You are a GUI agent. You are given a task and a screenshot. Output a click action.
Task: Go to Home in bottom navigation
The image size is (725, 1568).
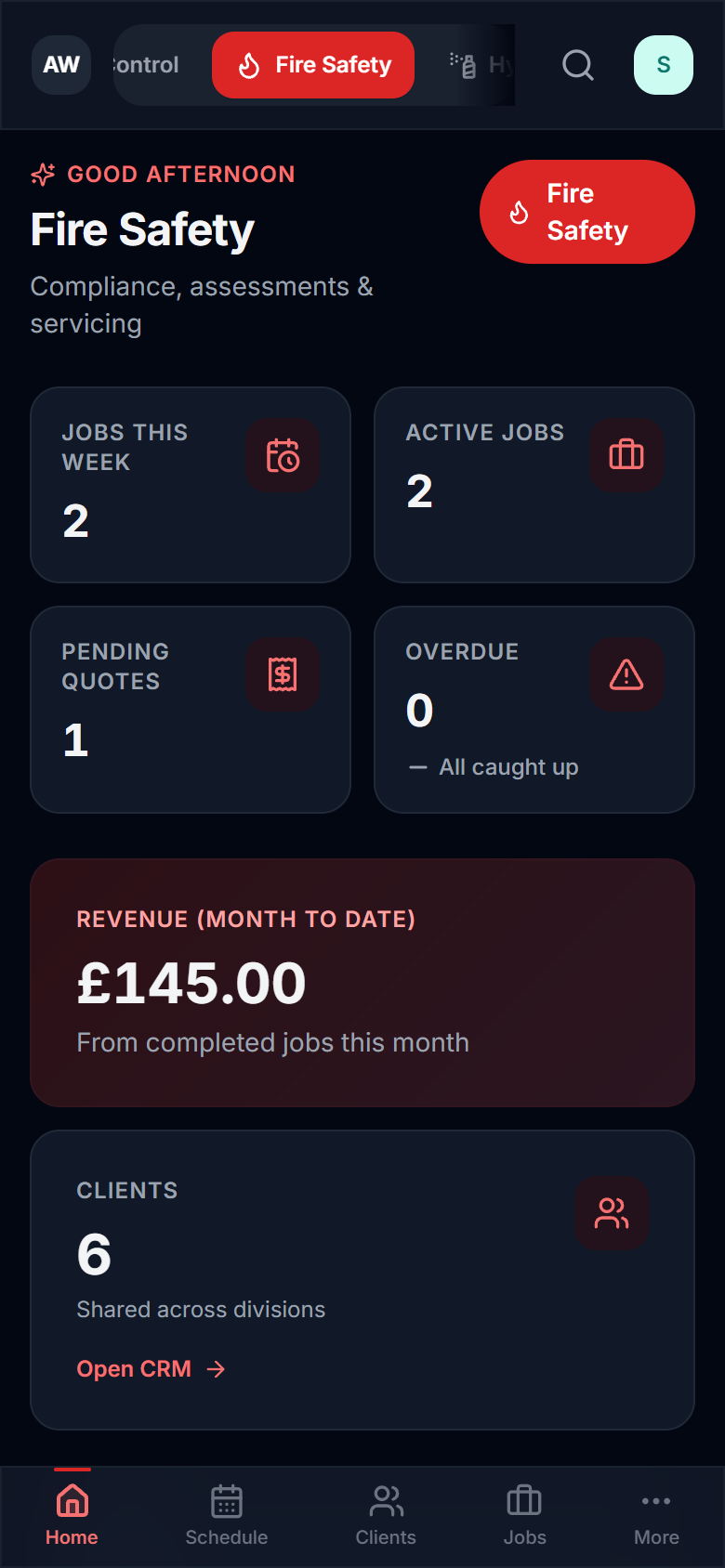coord(72,1516)
